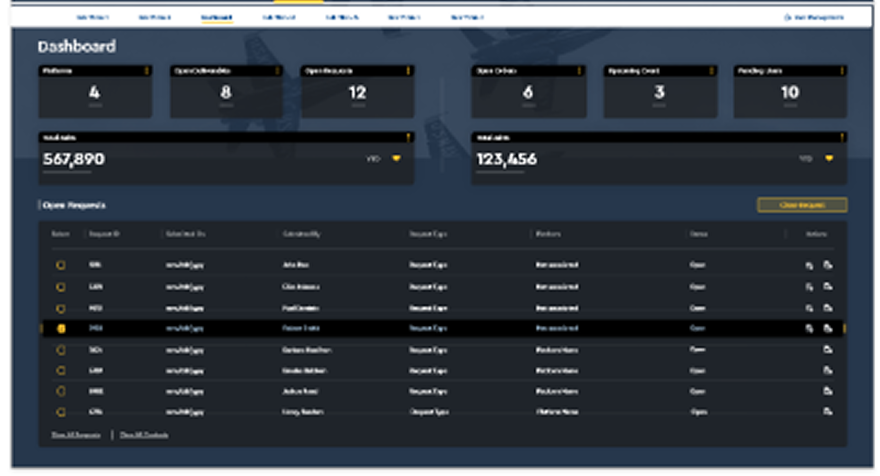Expand the YTD dropdown beside 567,890
The image size is (880, 476).
pyautogui.click(x=396, y=158)
